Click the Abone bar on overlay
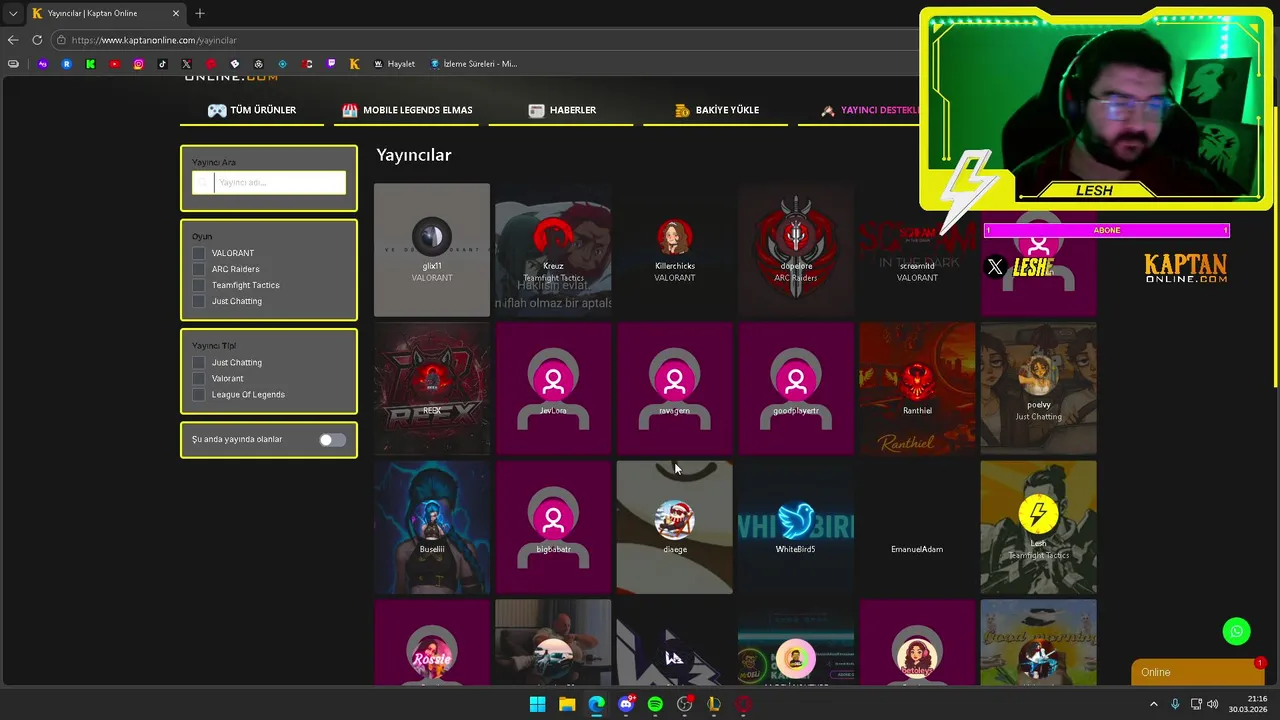 pos(1106,230)
